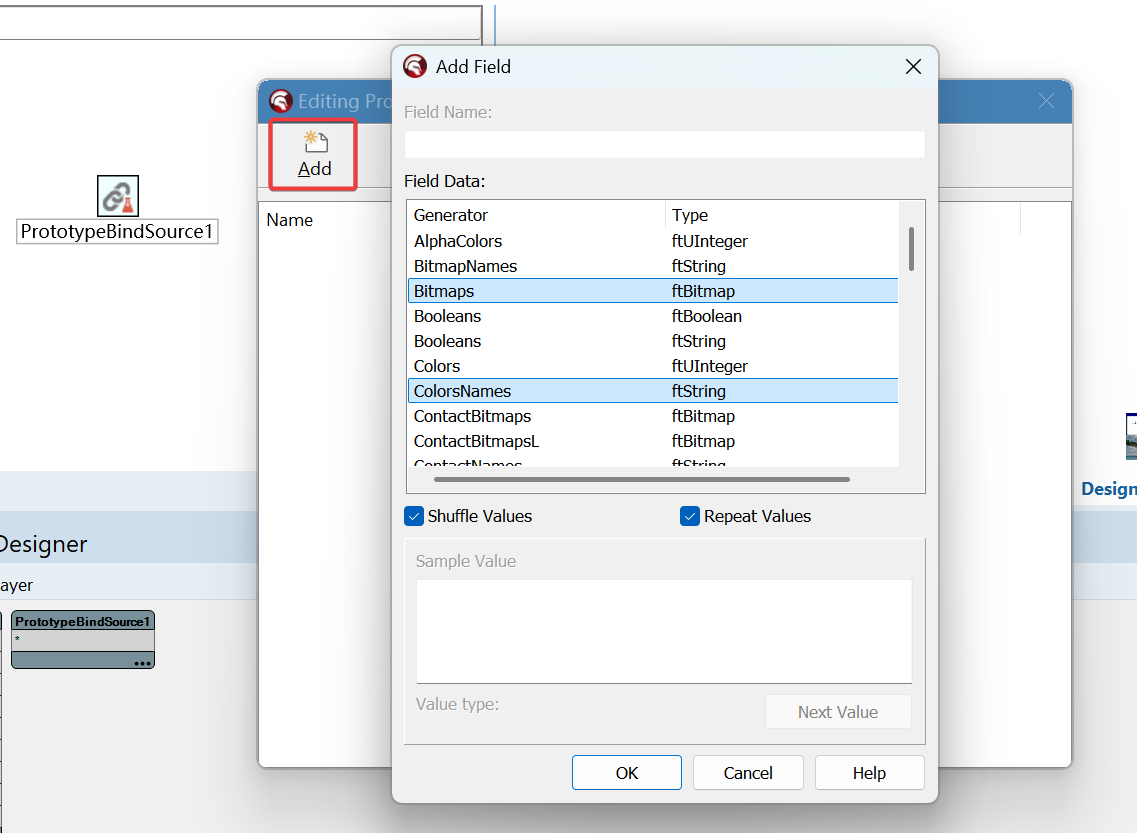Select the PrototypeBindSource1 component icon on form
This screenshot has width=1137, height=833.
(x=117, y=196)
